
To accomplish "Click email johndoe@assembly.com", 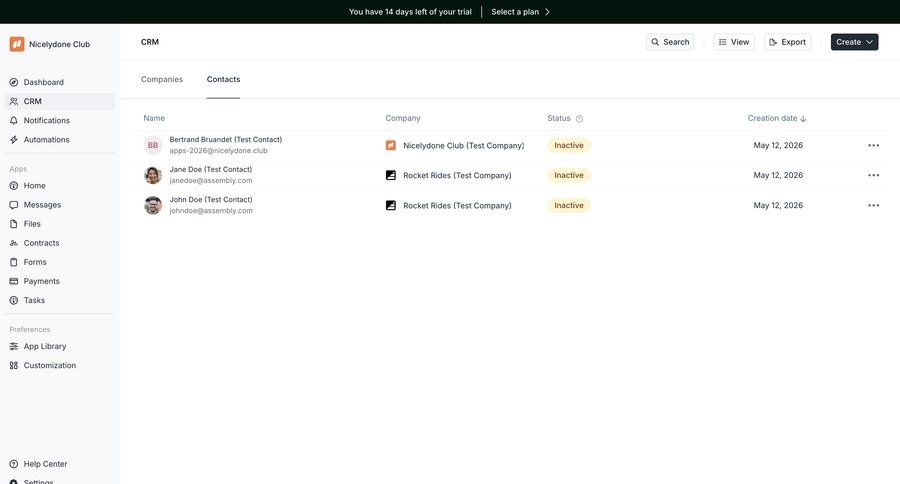I will tap(211, 211).
